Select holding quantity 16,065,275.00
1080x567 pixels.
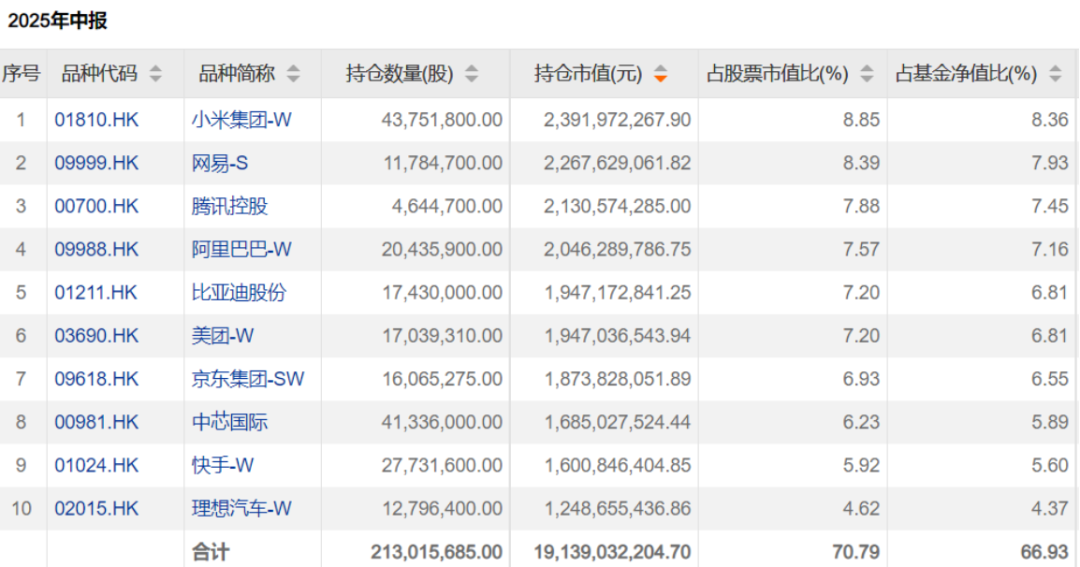coord(443,379)
